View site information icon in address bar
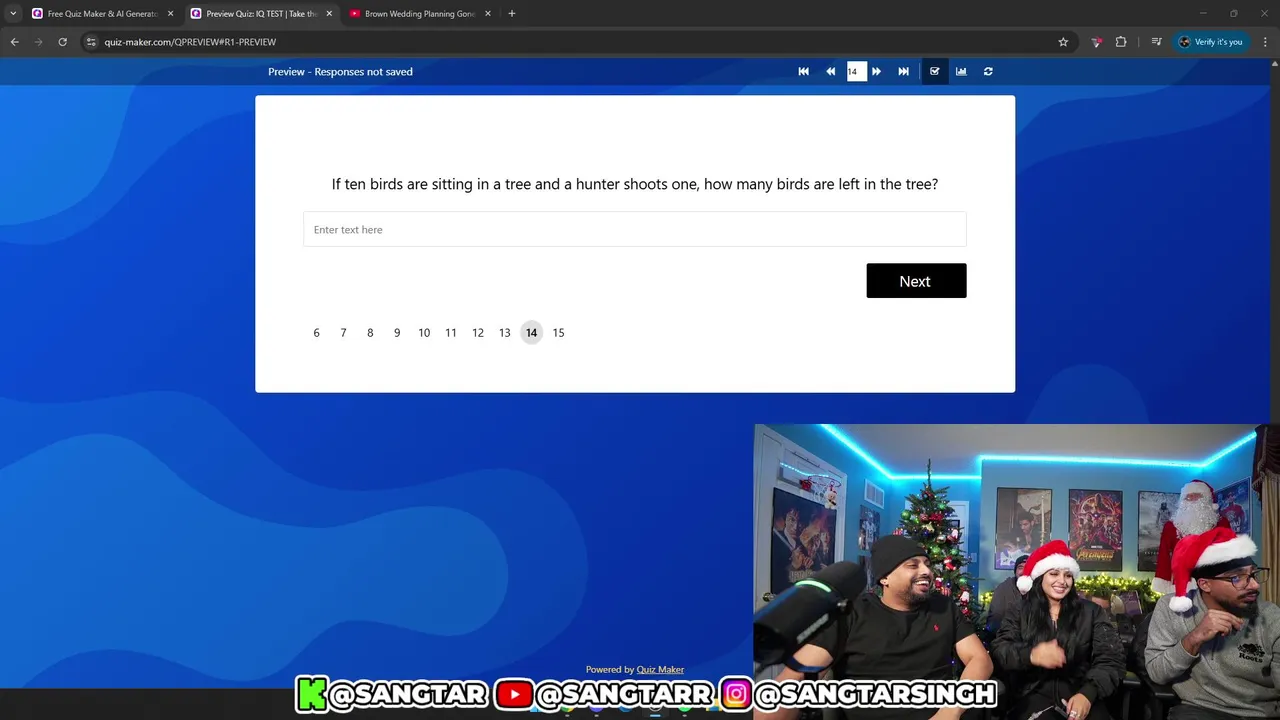The height and width of the screenshot is (720, 1280). point(91,42)
